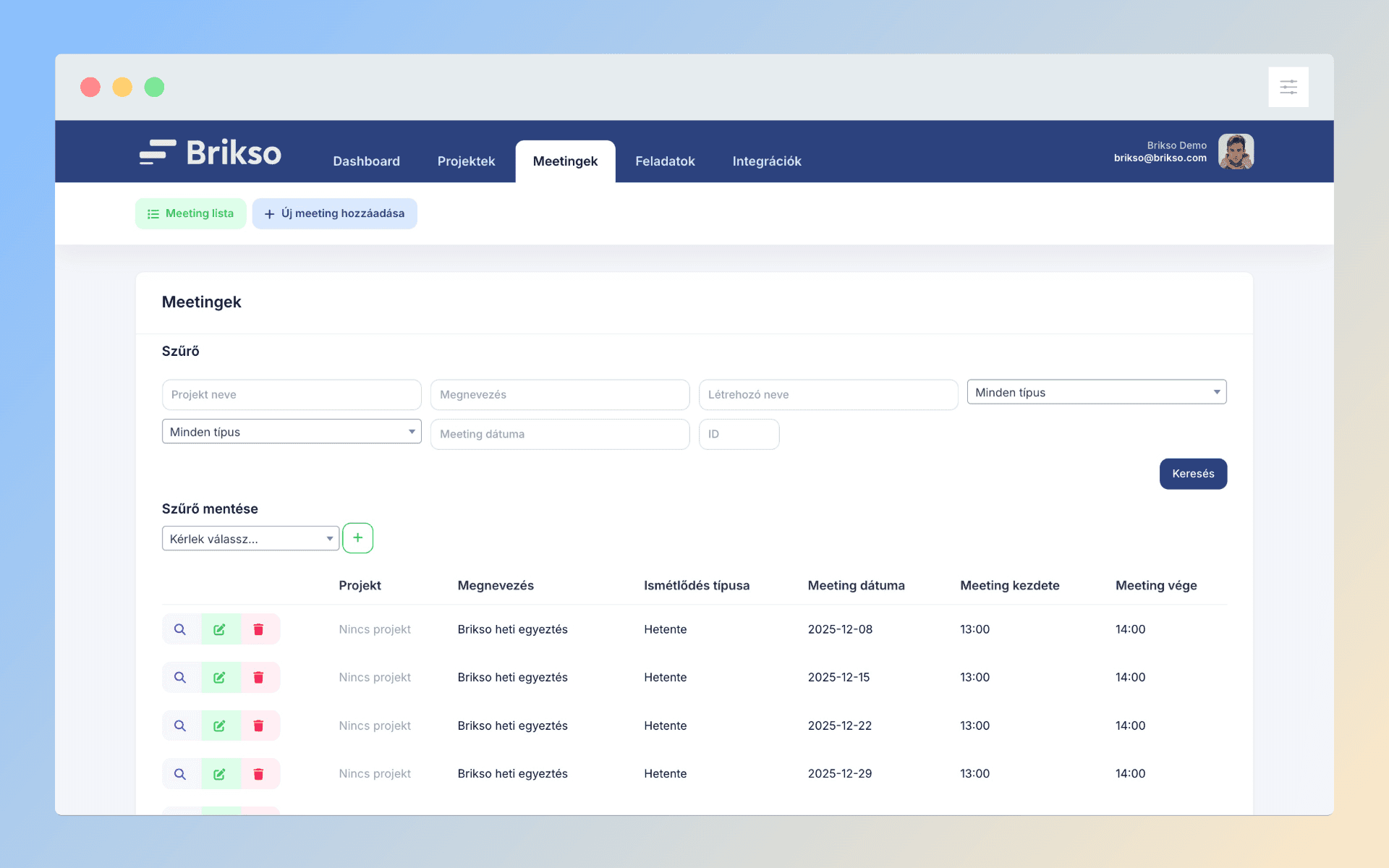
Task: Open the Minden típus dropdown in the top-right filter
Action: click(1096, 392)
